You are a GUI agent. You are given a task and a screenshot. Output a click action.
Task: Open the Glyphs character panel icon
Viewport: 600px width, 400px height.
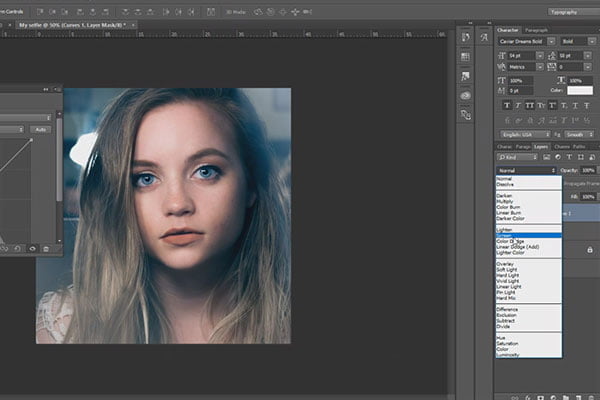[x=484, y=38]
